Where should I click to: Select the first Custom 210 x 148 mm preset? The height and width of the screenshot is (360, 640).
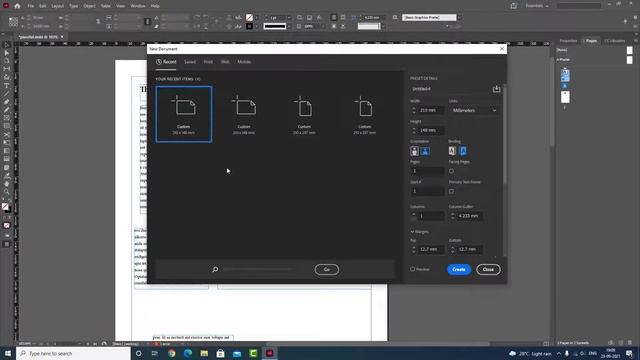184,114
